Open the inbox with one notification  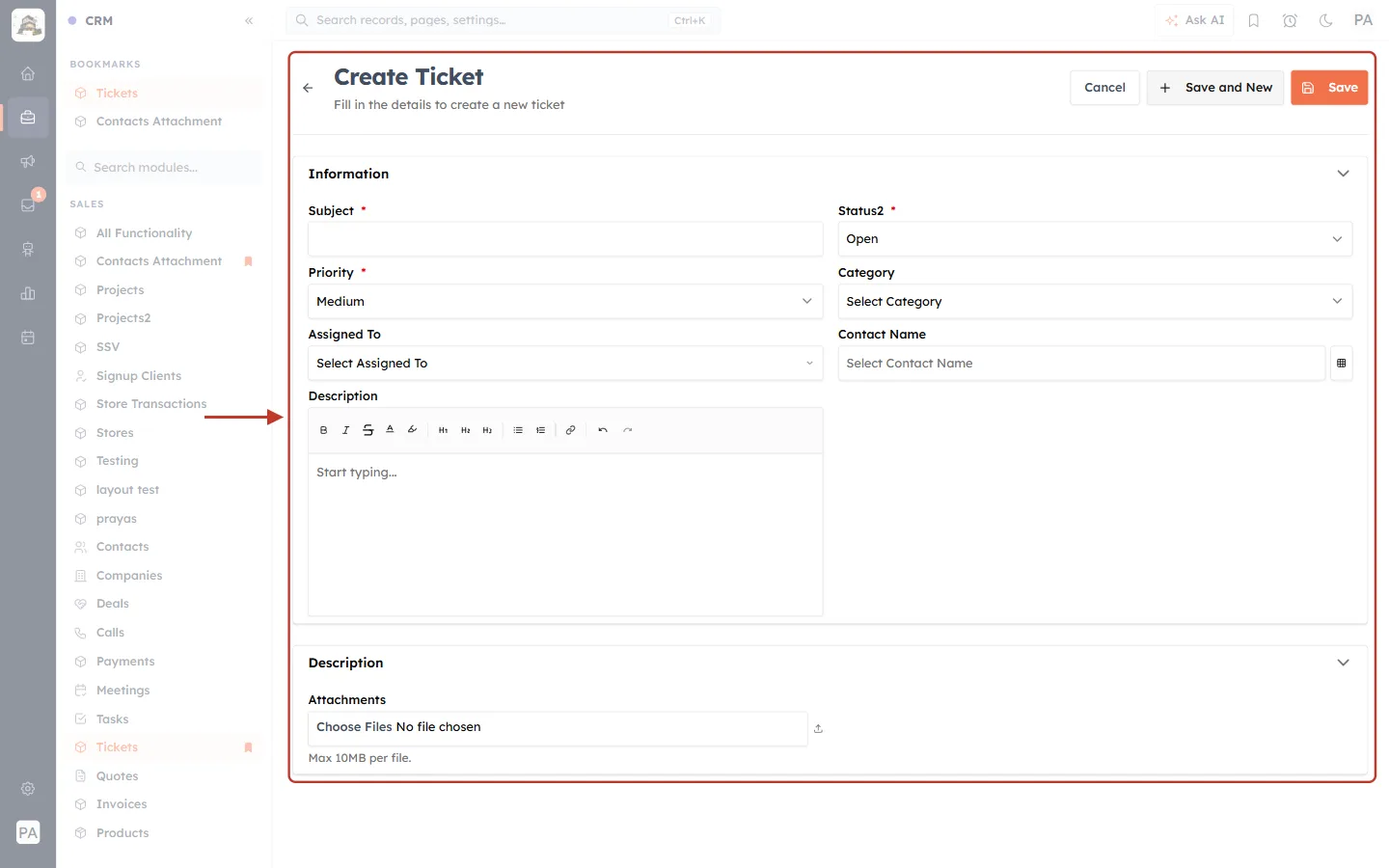(x=28, y=204)
